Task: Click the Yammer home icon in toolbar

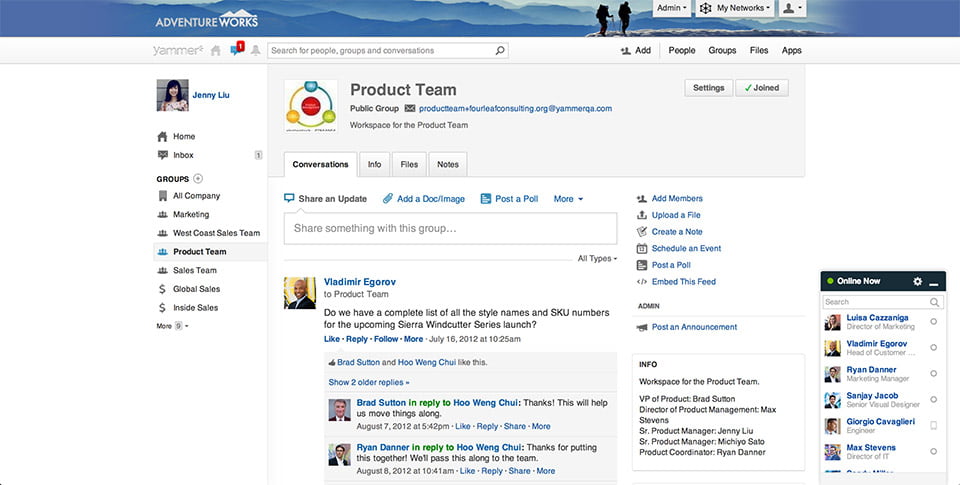Action: coord(216,51)
